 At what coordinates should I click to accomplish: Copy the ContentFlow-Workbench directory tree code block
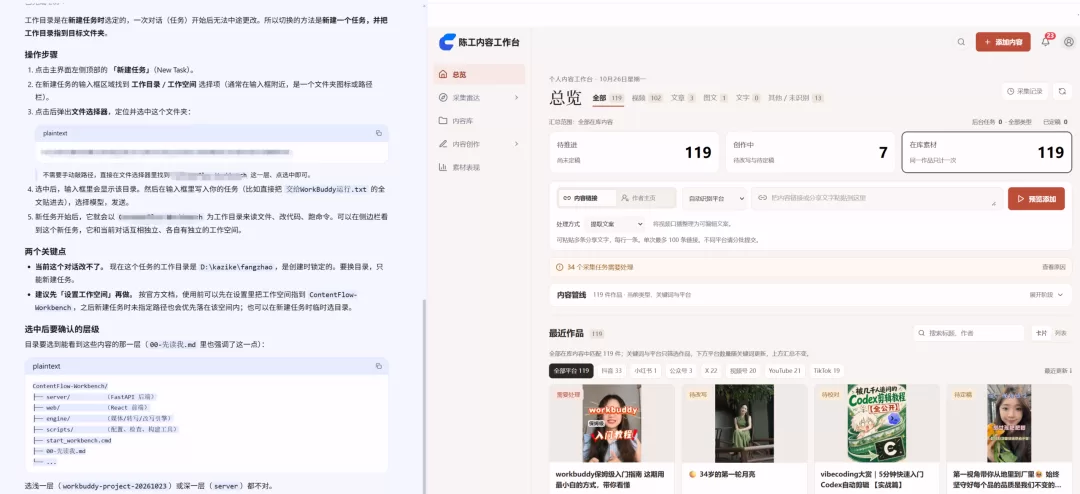[379, 366]
